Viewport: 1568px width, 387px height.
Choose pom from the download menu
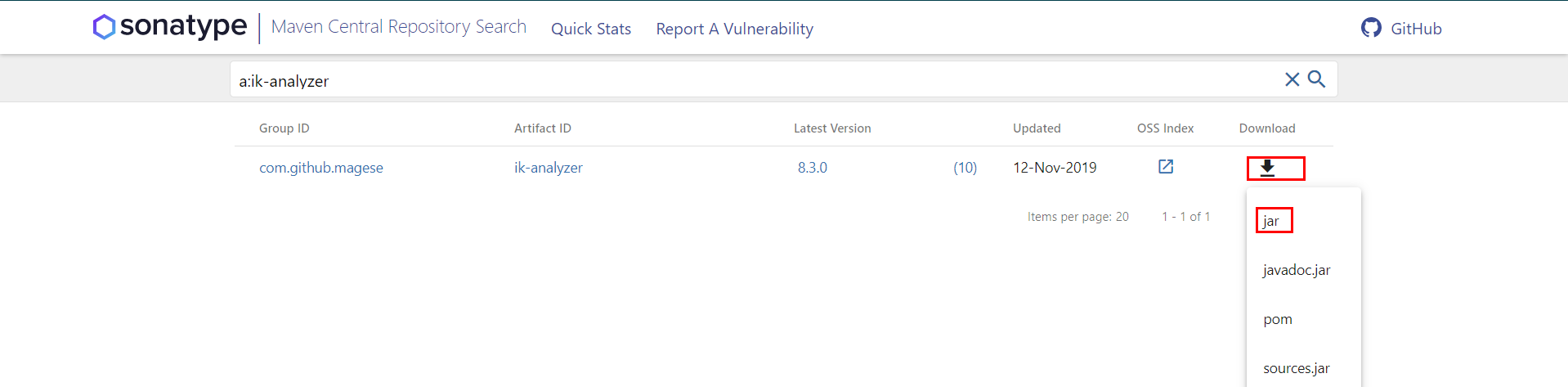tap(1278, 319)
